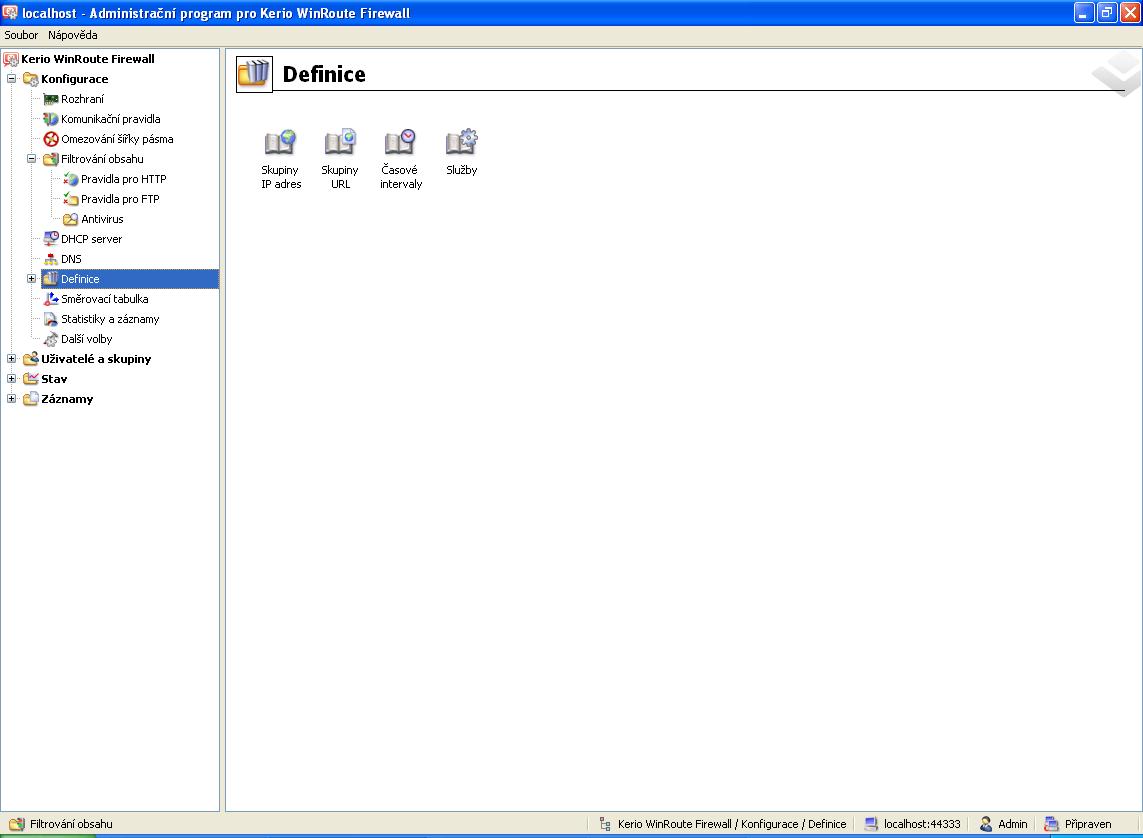Image resolution: width=1143 pixels, height=838 pixels.
Task: Click the Filtrování obsahu folder icon in tree
Action: click(50, 159)
